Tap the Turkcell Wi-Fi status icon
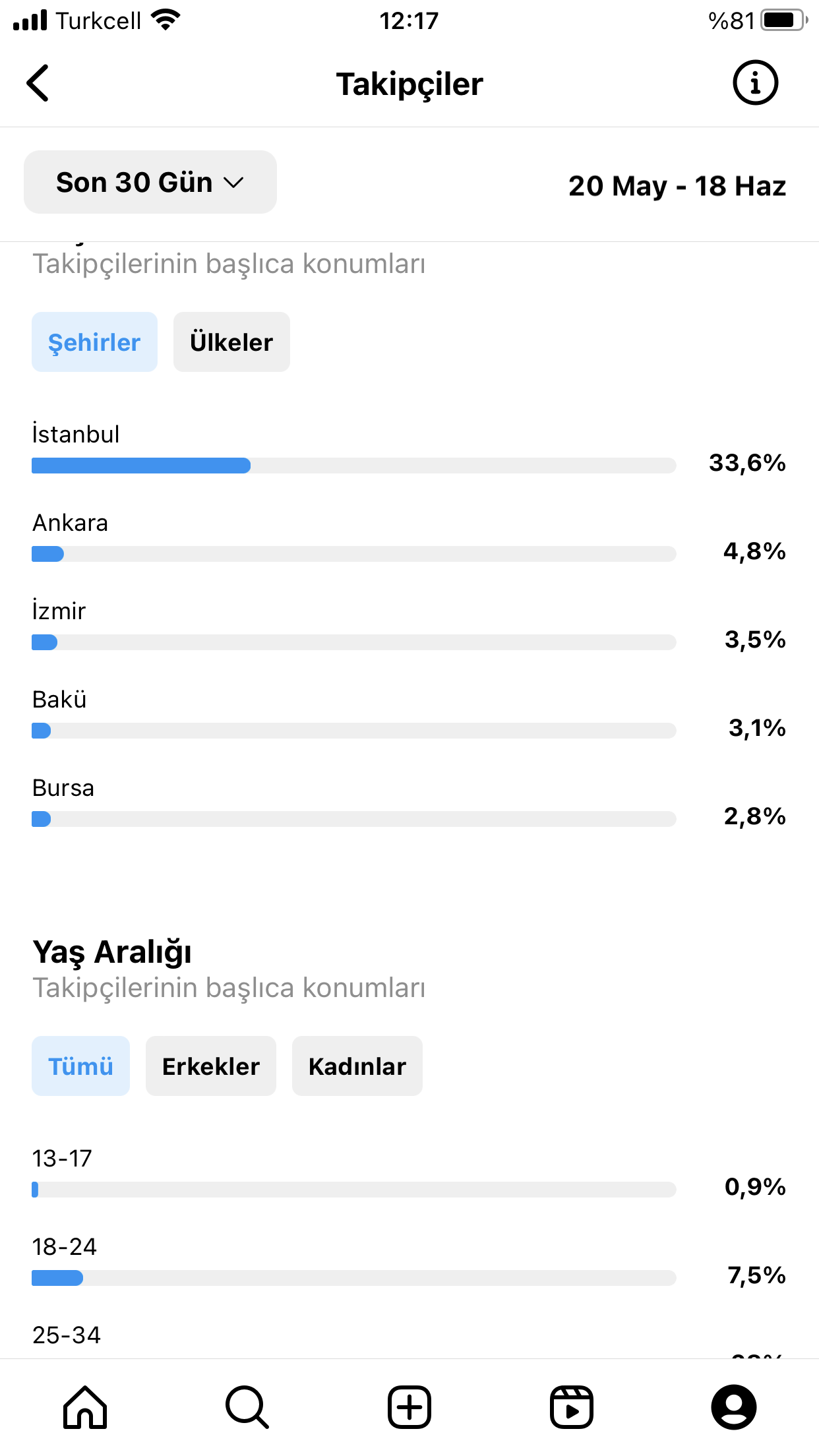819x1456 pixels. pos(166,20)
